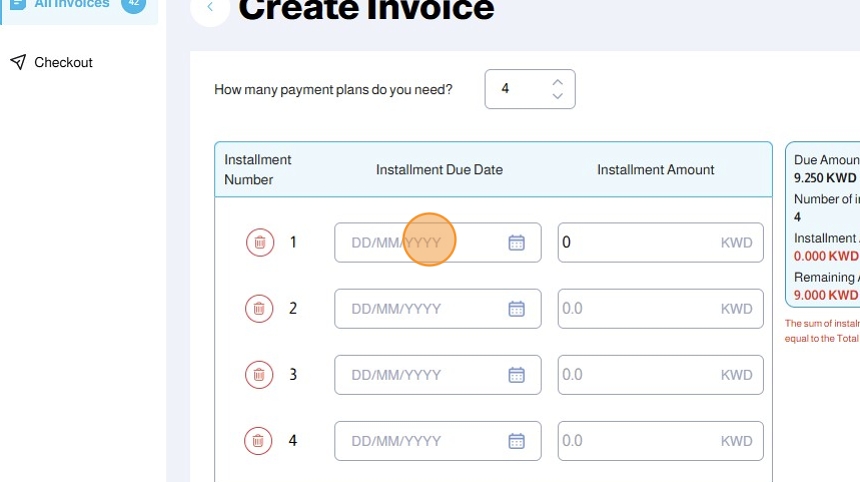Open Checkout from the sidebar

[x=63, y=62]
